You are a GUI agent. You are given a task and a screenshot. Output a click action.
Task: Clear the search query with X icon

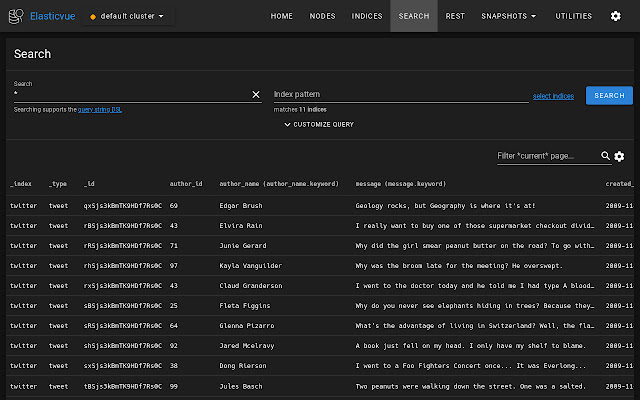255,94
